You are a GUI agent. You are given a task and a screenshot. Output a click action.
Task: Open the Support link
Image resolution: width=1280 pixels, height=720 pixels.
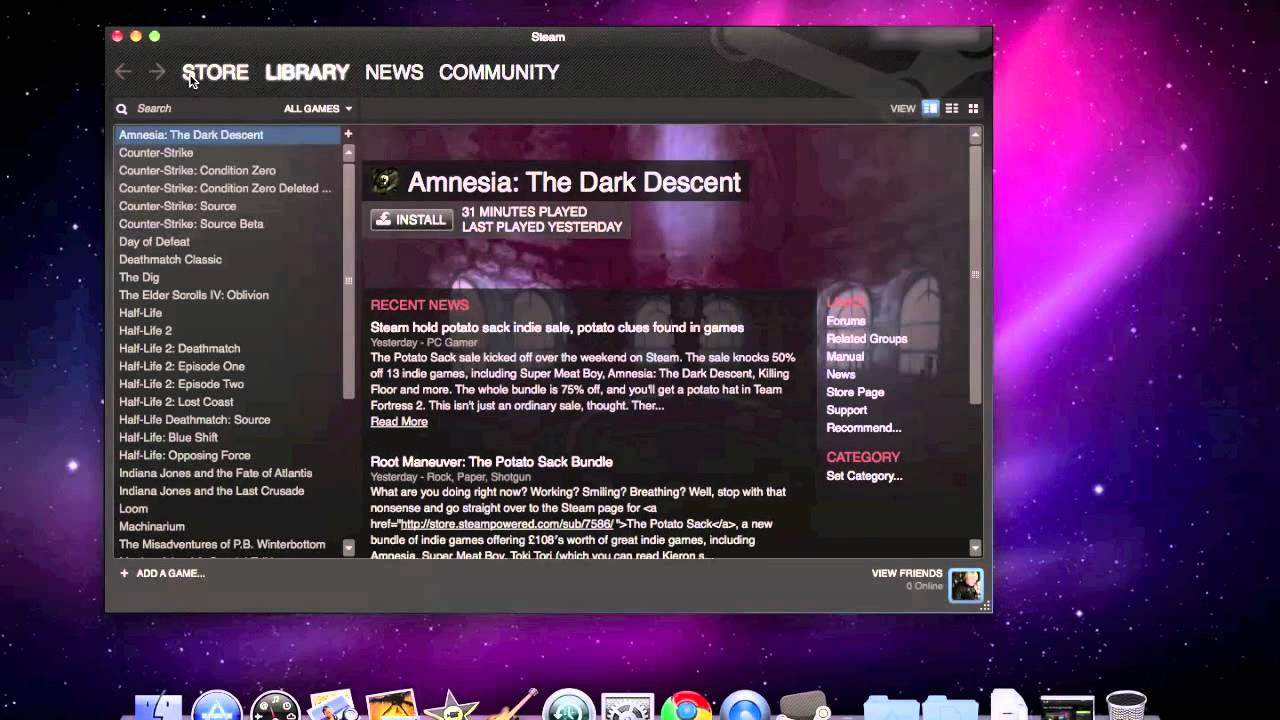coord(847,411)
